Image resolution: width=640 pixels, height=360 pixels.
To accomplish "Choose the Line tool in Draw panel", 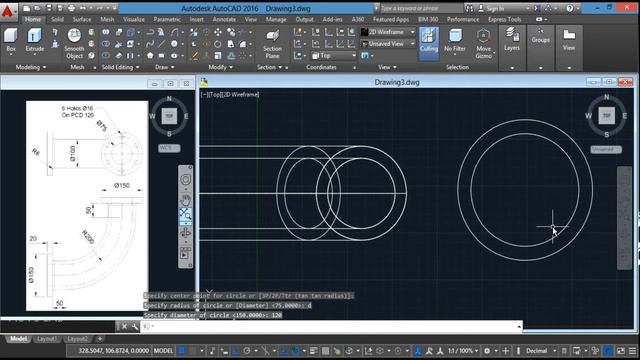I will (x=162, y=44).
